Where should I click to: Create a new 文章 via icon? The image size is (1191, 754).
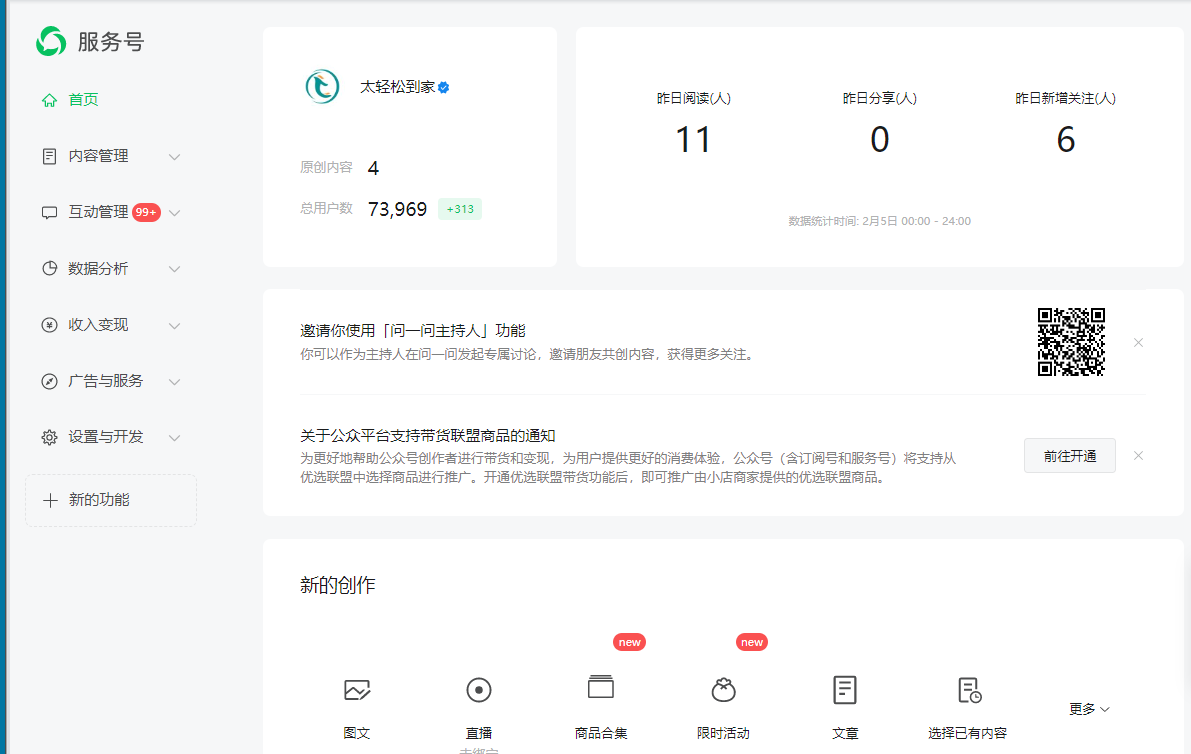click(x=845, y=690)
